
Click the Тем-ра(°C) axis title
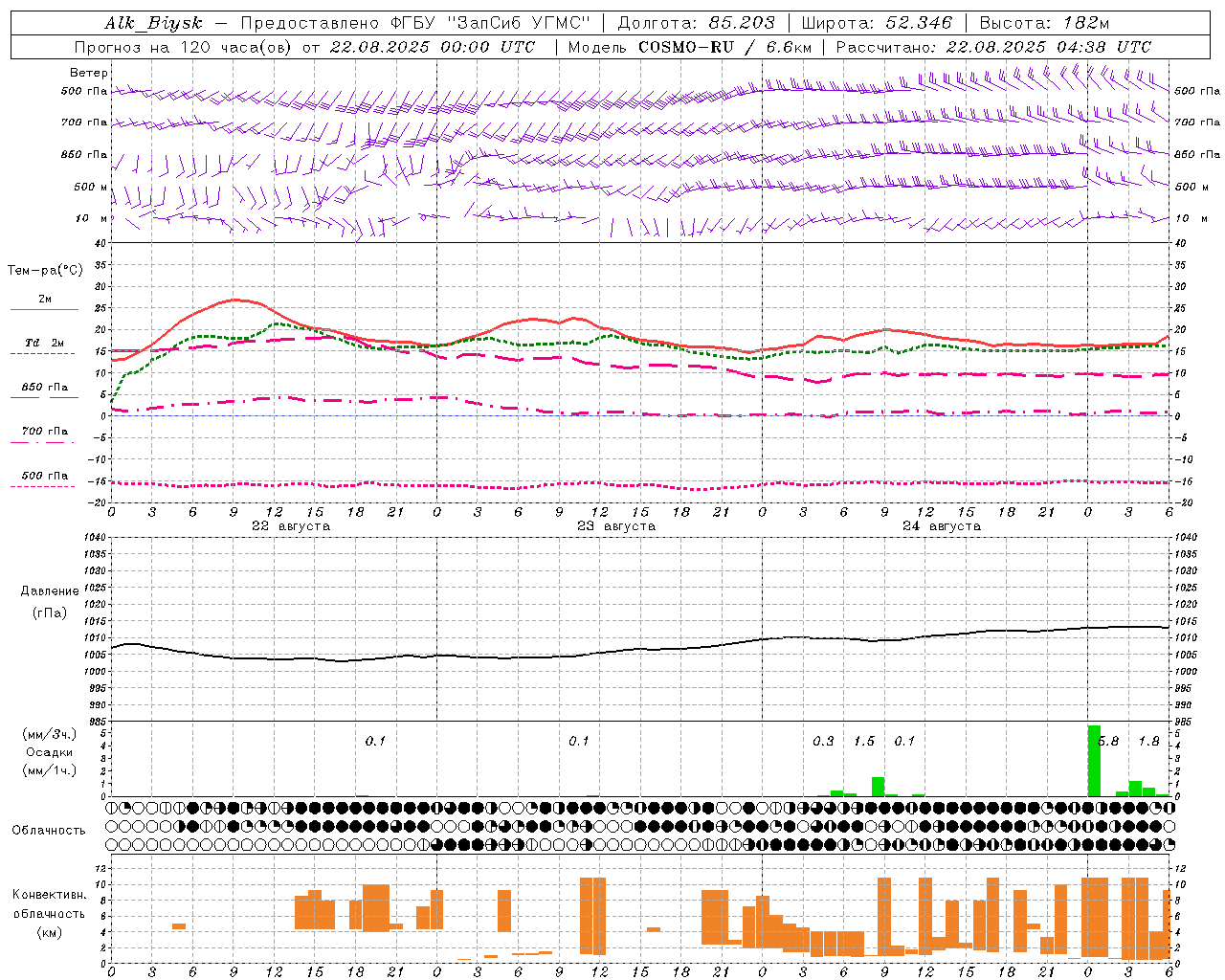[x=45, y=271]
